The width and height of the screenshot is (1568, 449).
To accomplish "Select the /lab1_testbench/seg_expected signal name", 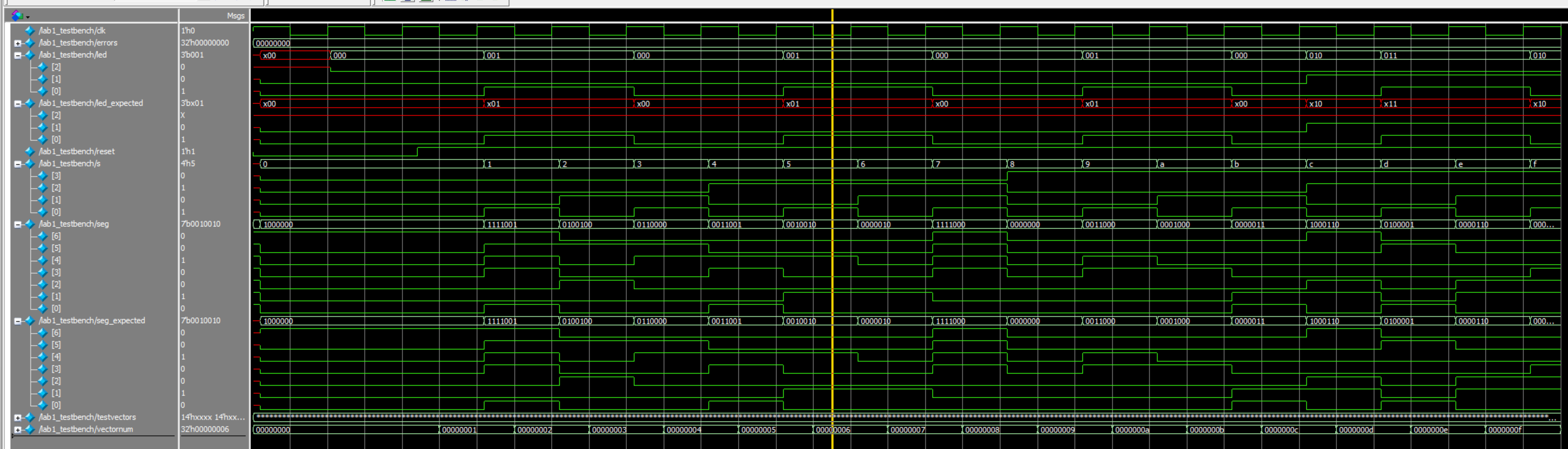I will pos(92,321).
